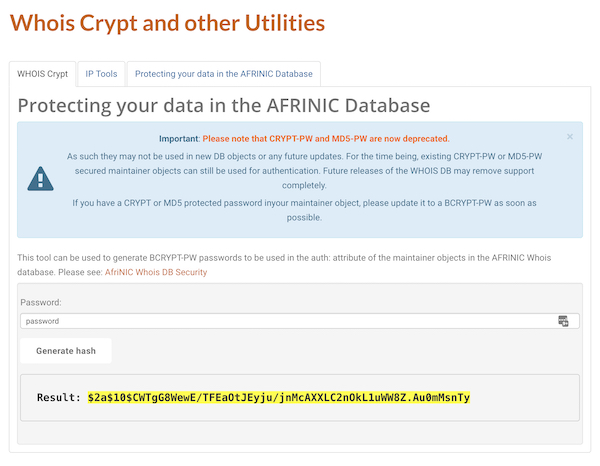600x466 pixels.
Task: Click the BCRYPT-PW tool description paragraph
Action: coord(284,265)
